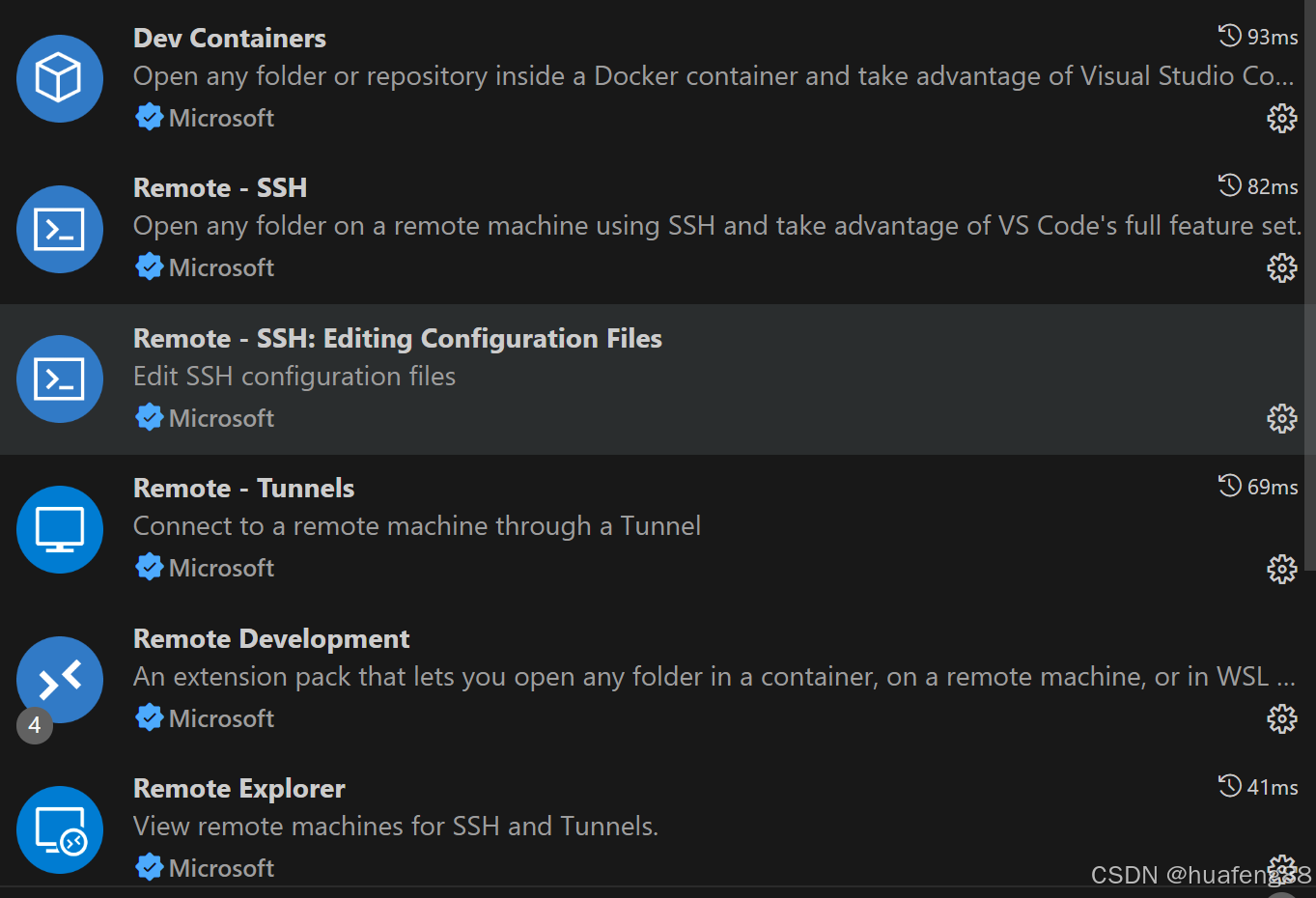
Task: Click the activation clock icon beside 82ms
Action: tap(1229, 185)
